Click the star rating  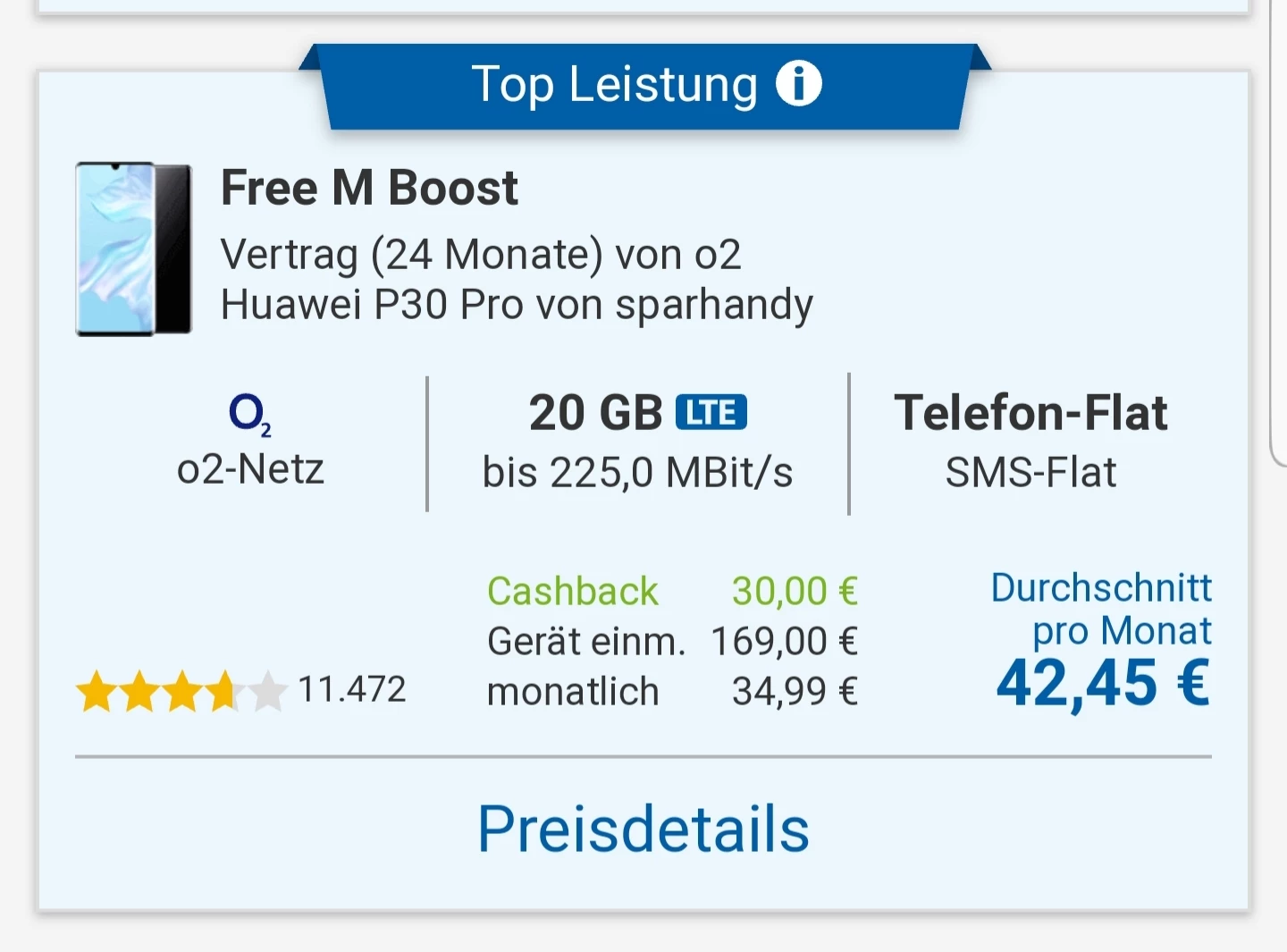tap(181, 692)
